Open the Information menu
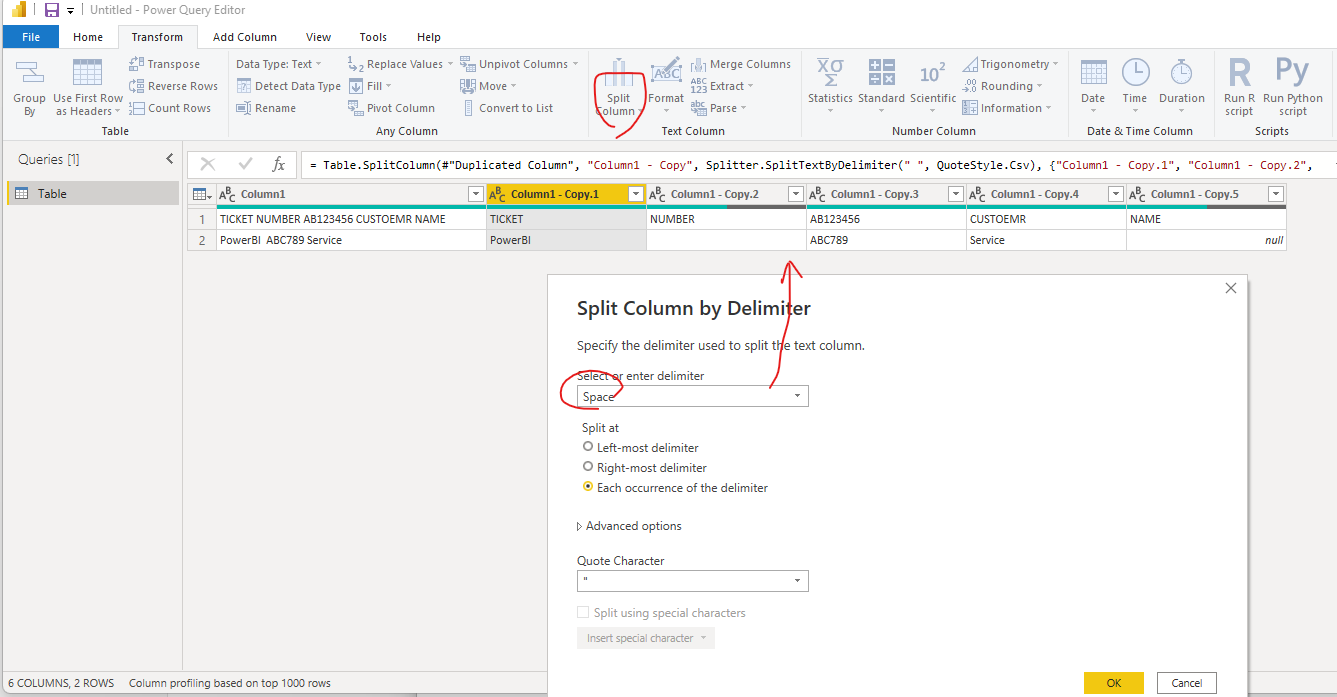1337x697 pixels. (x=1006, y=108)
